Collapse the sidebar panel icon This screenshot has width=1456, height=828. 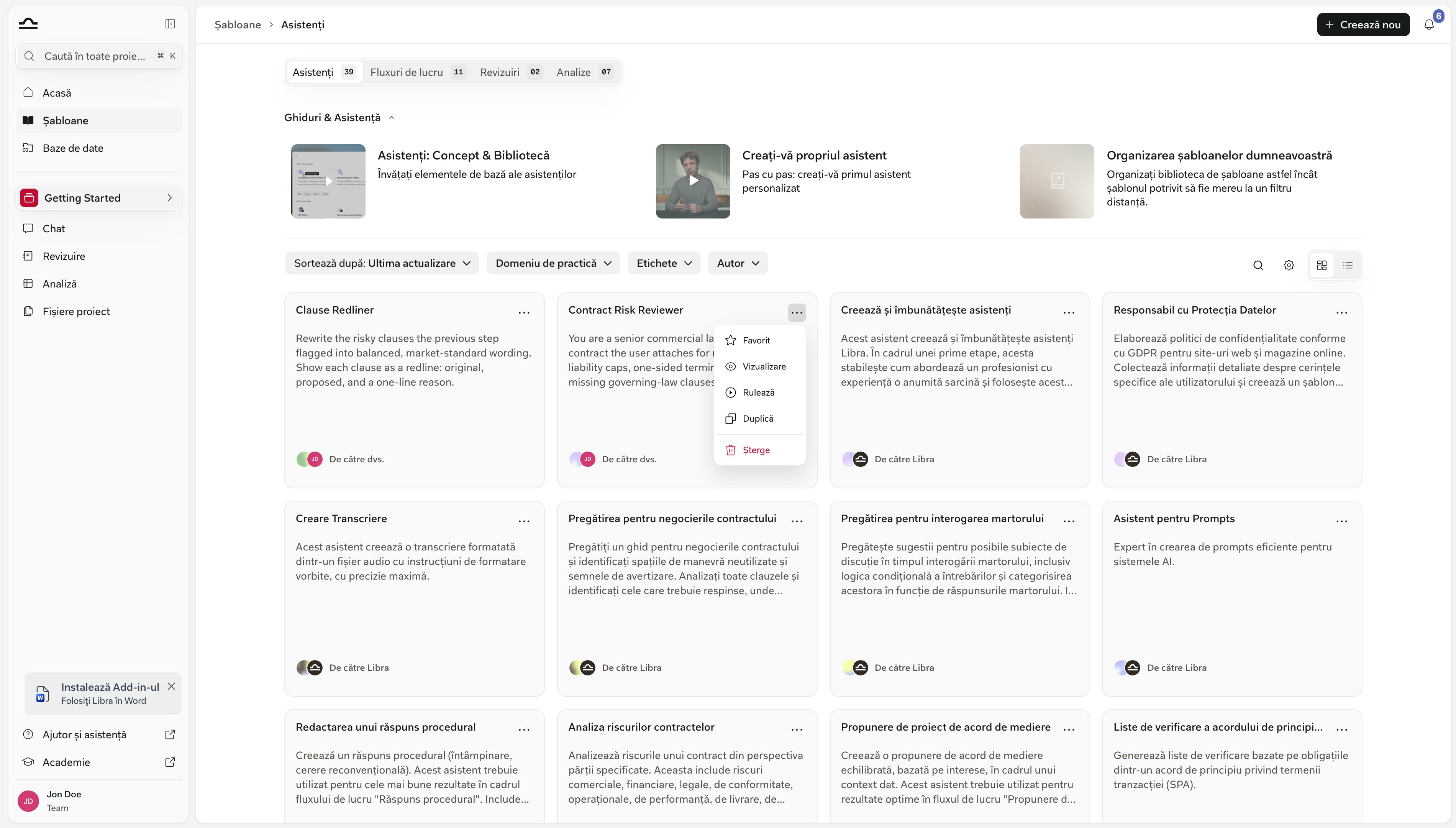[x=170, y=24]
